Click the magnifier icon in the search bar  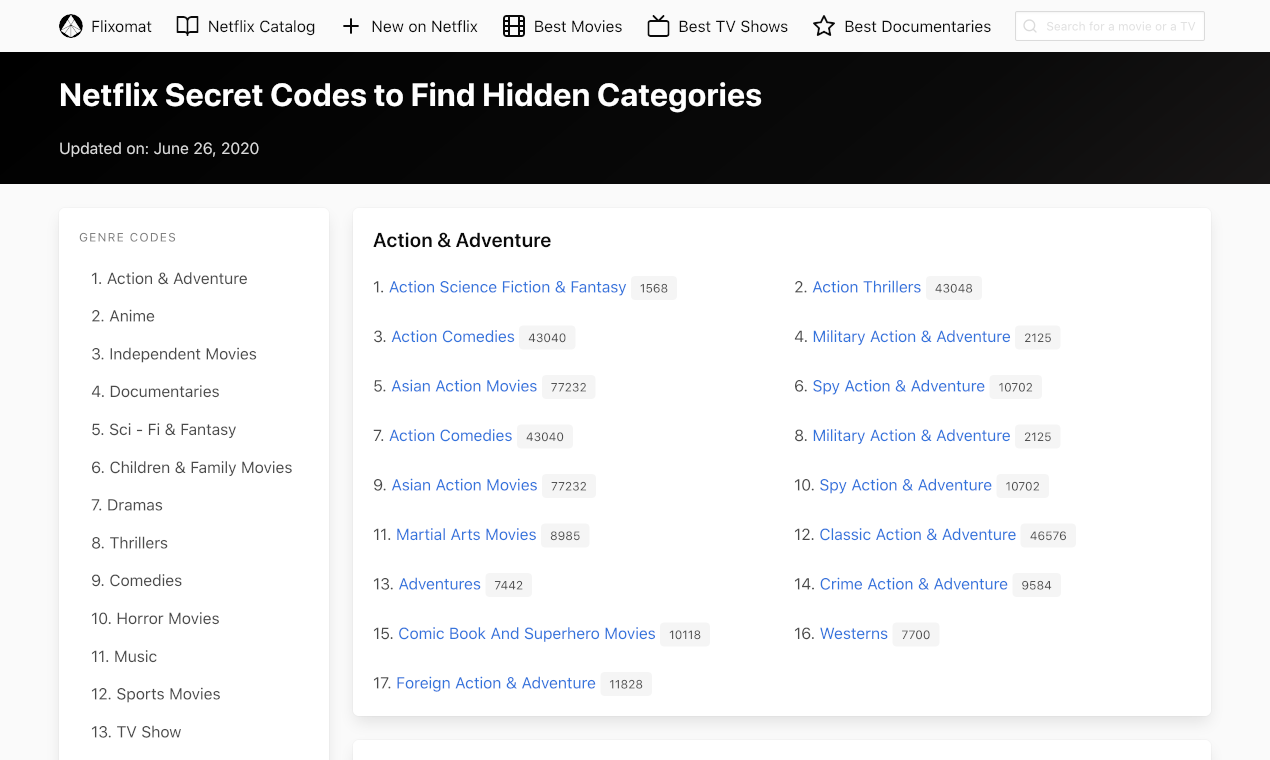(1030, 25)
